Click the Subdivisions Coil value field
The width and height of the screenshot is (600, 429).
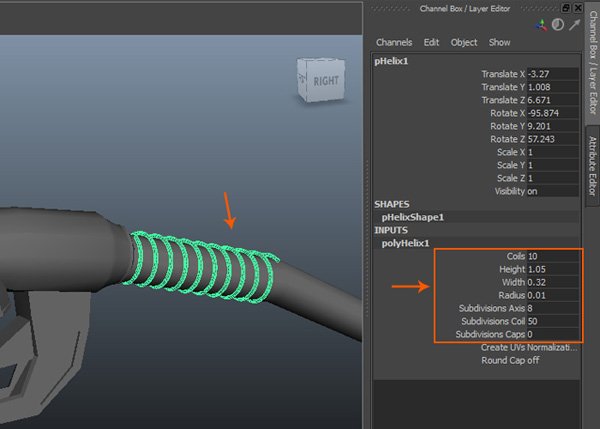[x=553, y=321]
